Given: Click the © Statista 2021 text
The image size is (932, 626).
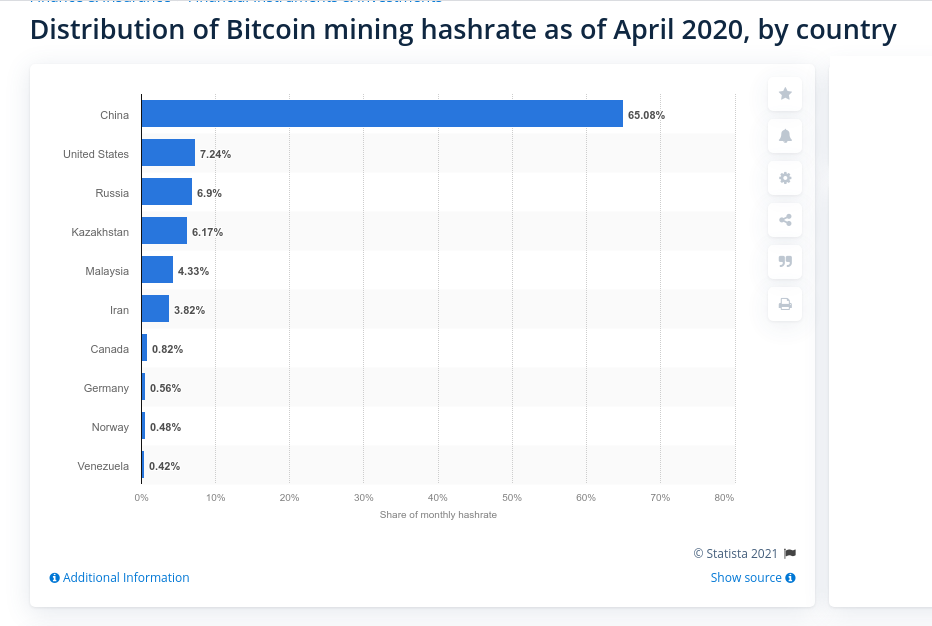Looking at the screenshot, I should click(736, 553).
